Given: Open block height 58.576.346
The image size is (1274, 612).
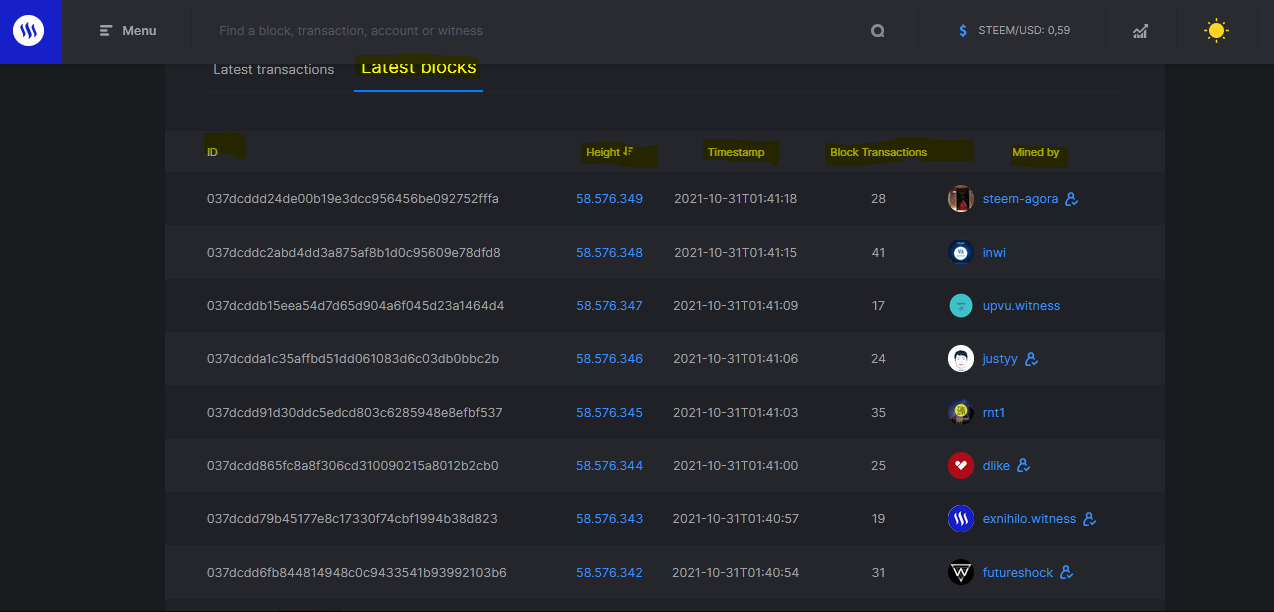Looking at the screenshot, I should [609, 359].
